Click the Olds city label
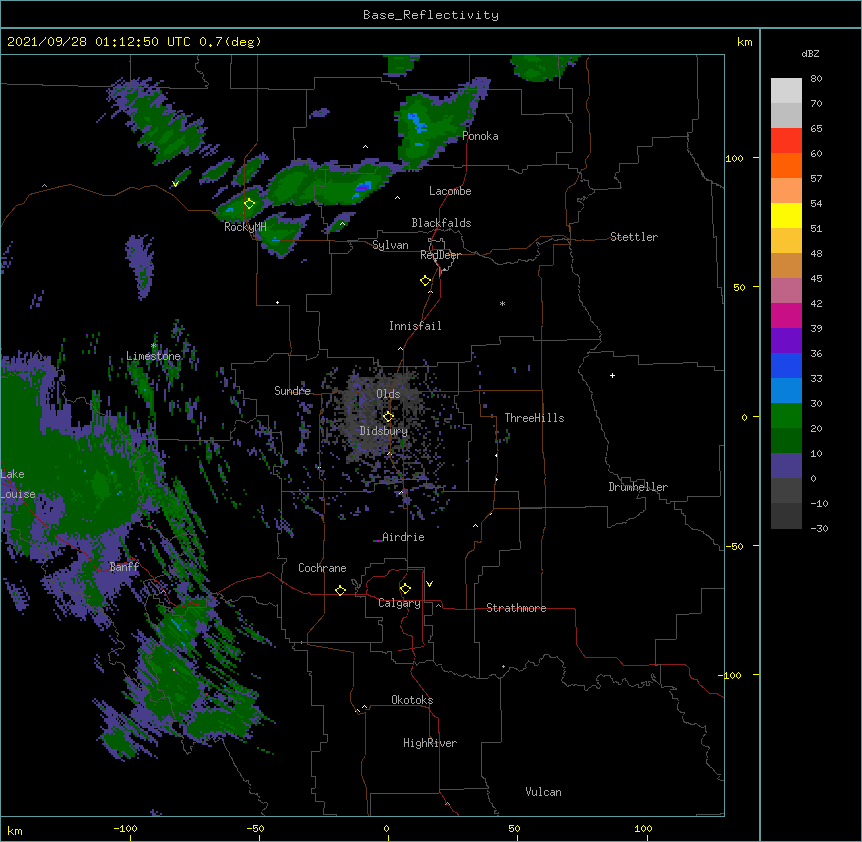The image size is (862, 842). point(388,394)
